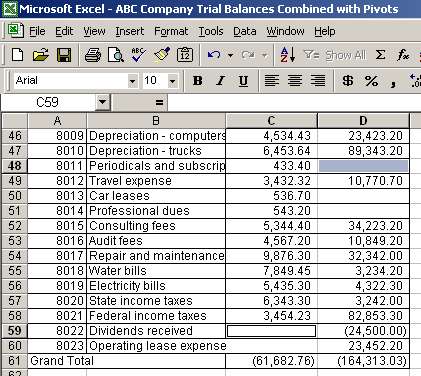The image size is (421, 376).
Task: Expand the Name Box dropdown arrow
Action: coord(102,102)
